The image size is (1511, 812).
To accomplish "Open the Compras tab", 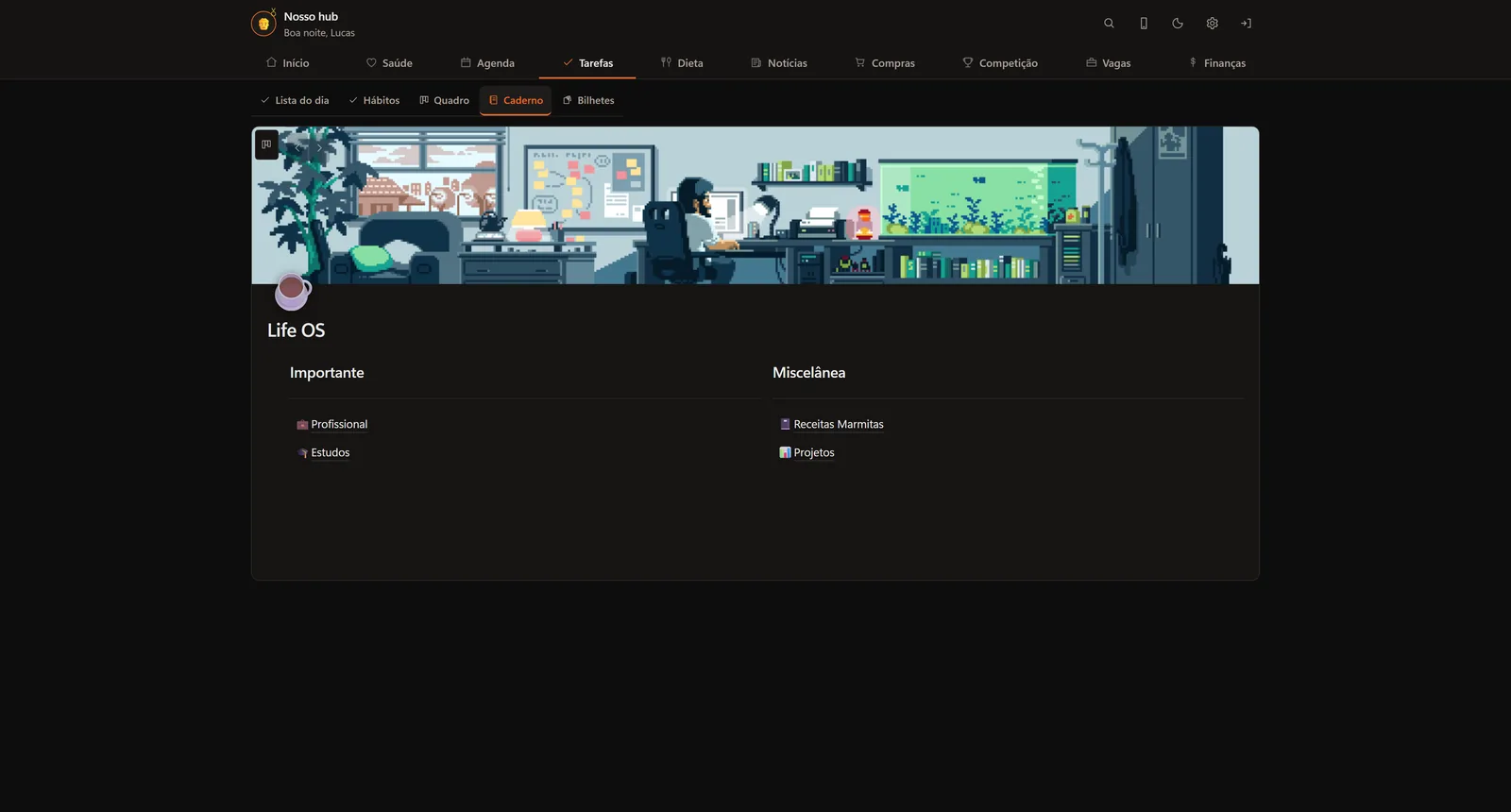I will click(885, 63).
